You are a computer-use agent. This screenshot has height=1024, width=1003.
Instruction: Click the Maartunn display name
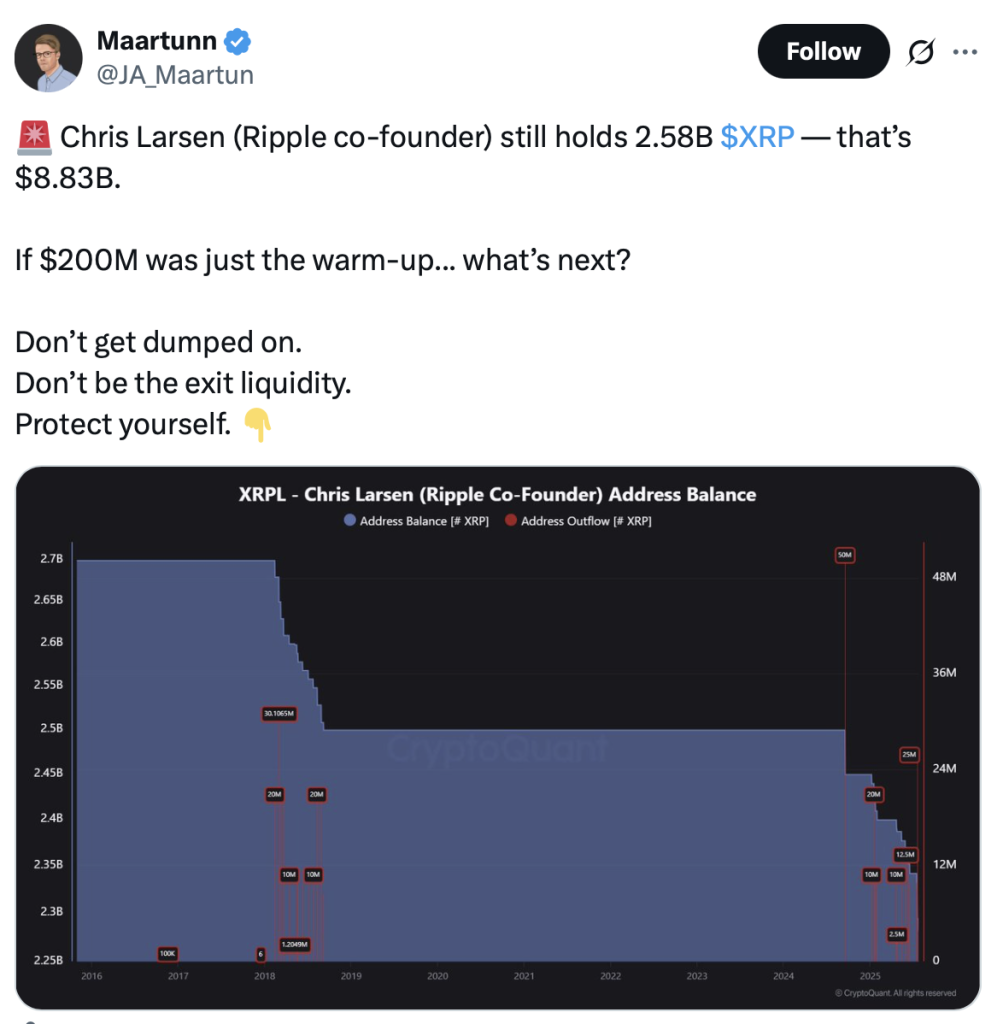(x=157, y=41)
